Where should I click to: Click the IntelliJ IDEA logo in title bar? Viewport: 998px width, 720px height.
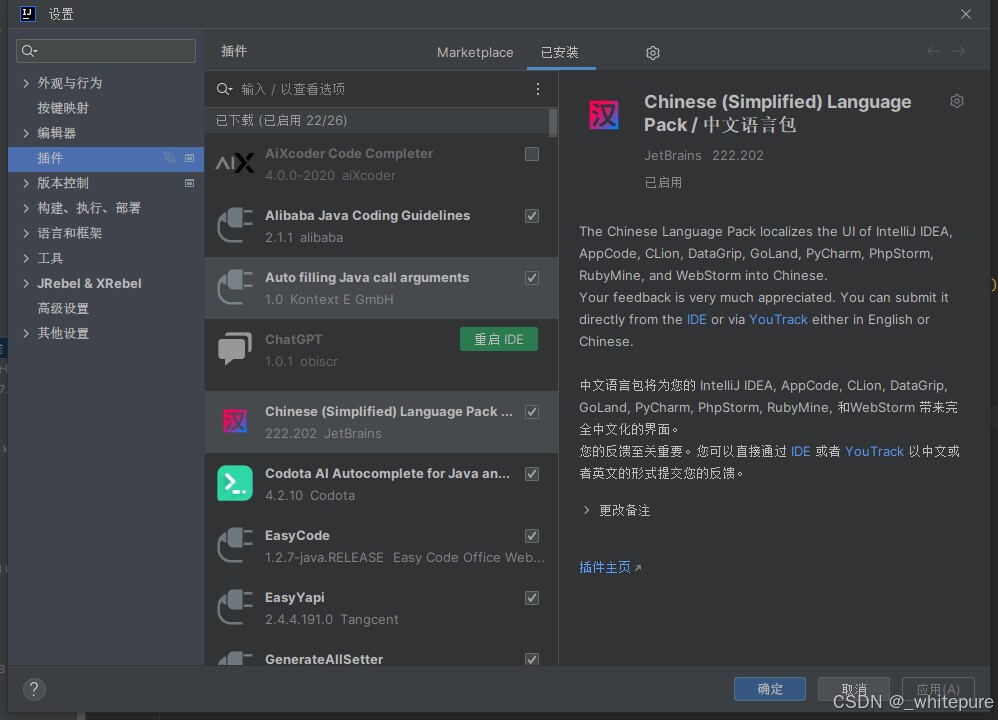pyautogui.click(x=27, y=14)
